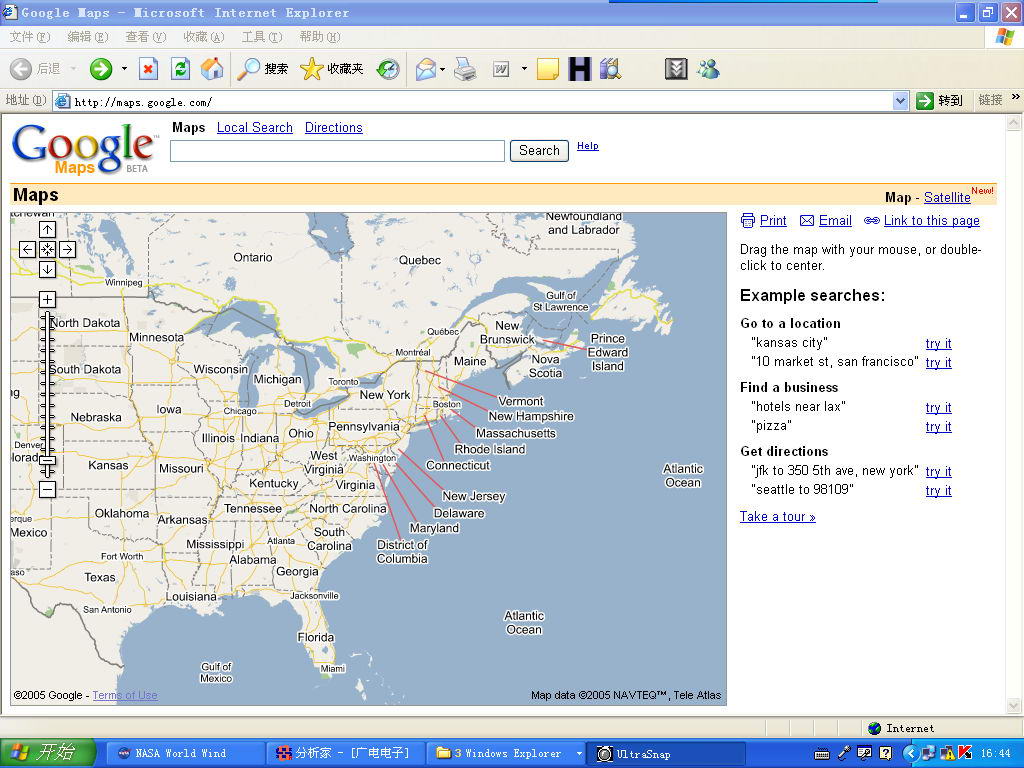The width and height of the screenshot is (1024, 768).
Task: Switch the map to Satellite view
Action: tap(946, 198)
